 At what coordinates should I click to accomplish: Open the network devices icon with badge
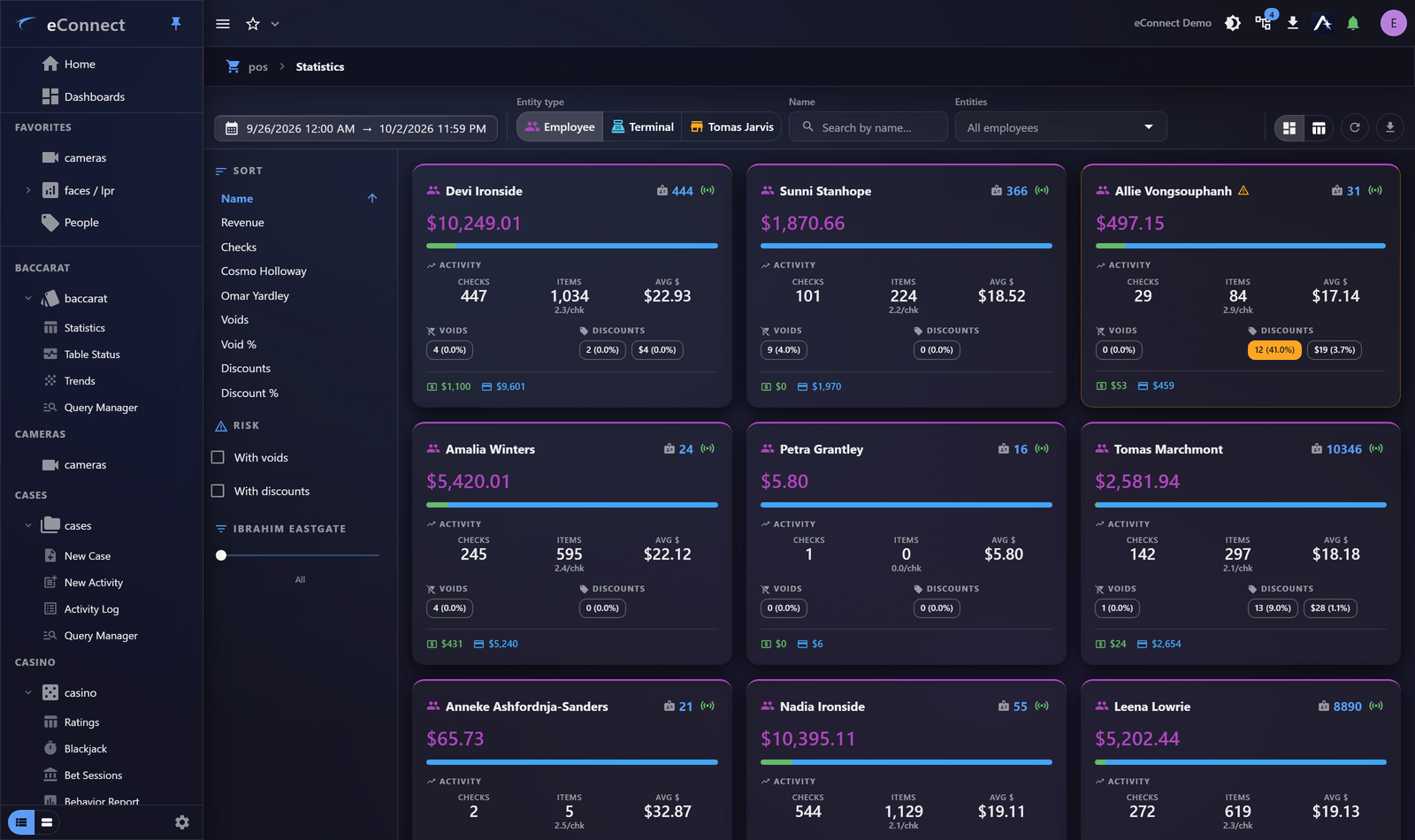(1264, 23)
